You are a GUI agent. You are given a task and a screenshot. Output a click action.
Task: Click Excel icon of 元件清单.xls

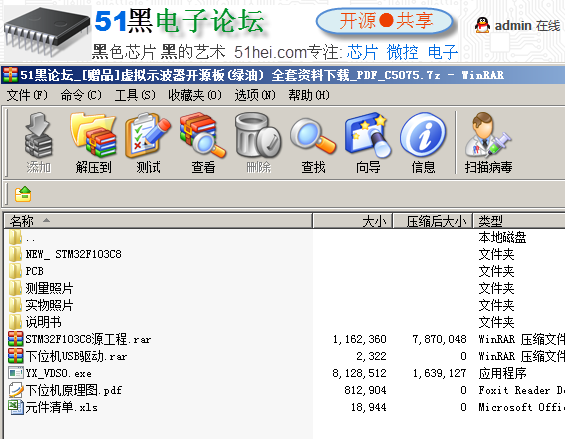click(15, 407)
